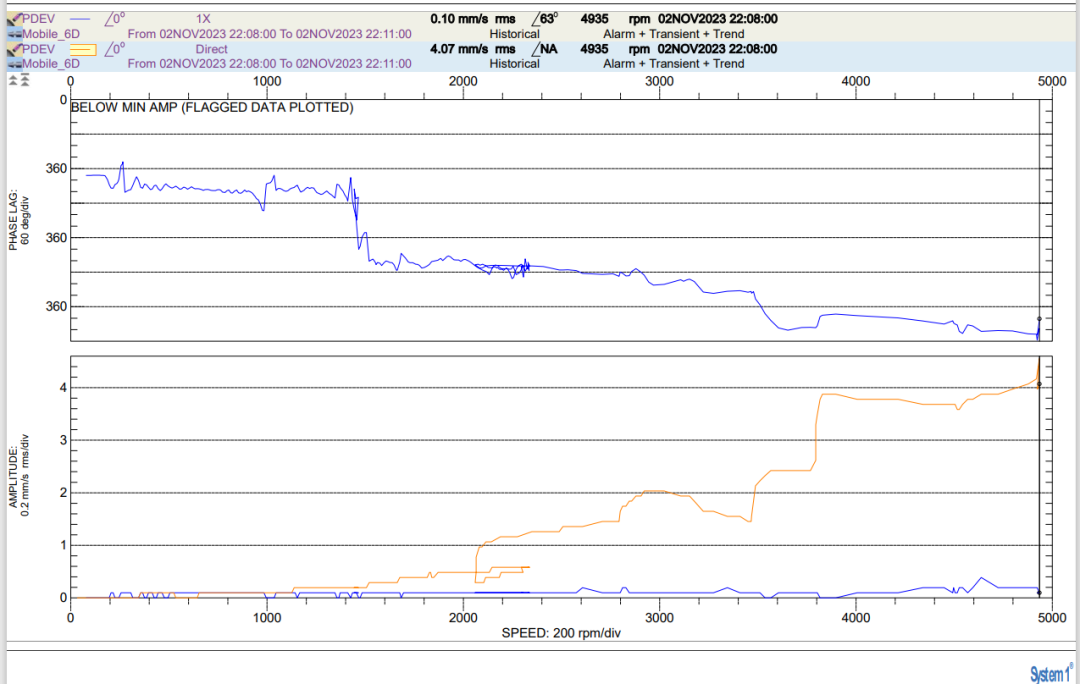Screen dimensions: 1080x684
Task: Click the probe icon beside the Direct PDEV row
Action: (14, 50)
